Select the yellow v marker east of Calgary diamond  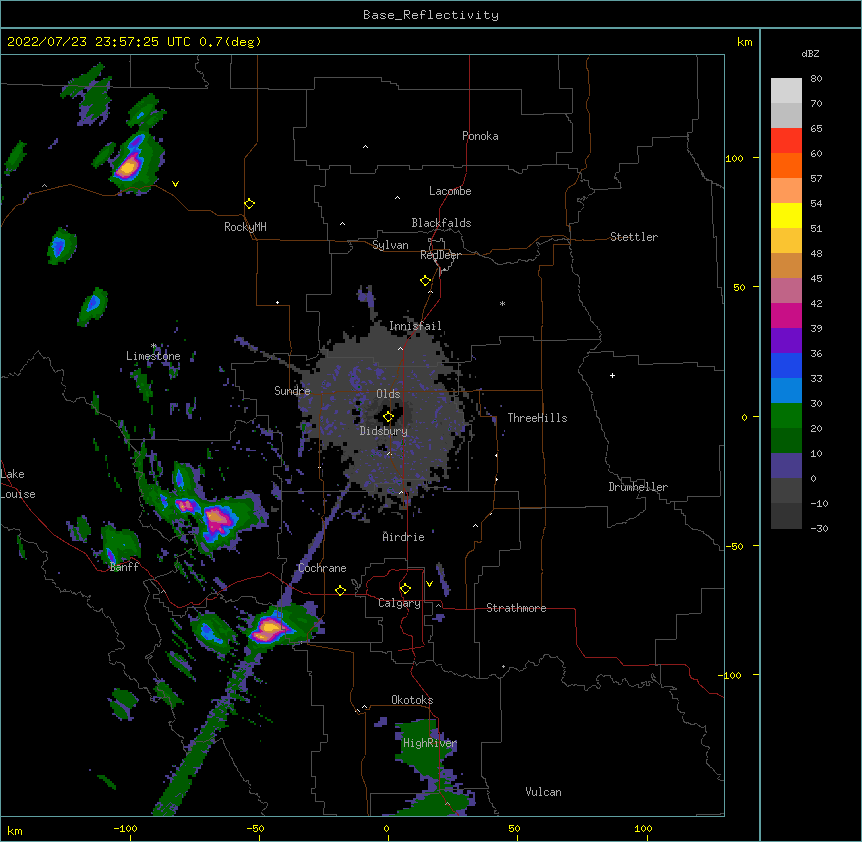click(429, 584)
